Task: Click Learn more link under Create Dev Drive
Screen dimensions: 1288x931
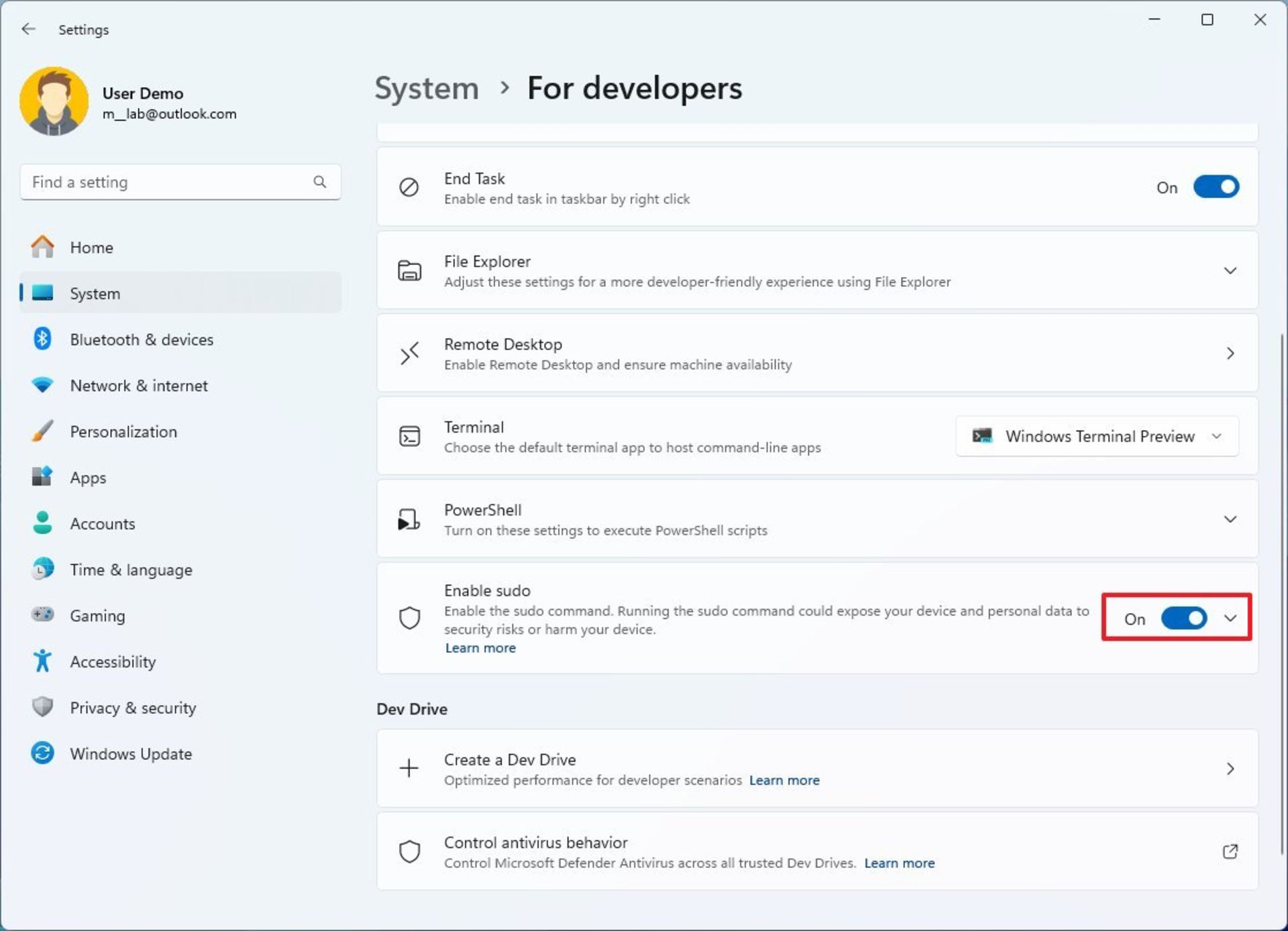Action: click(785, 779)
